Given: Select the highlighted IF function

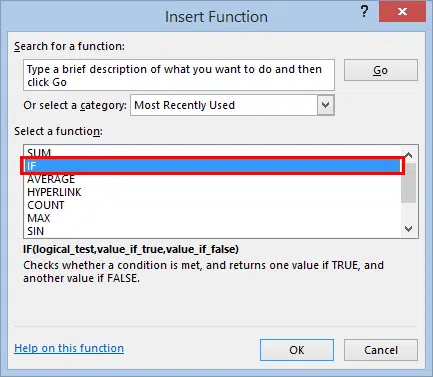Looking at the screenshot, I should pyautogui.click(x=212, y=166).
